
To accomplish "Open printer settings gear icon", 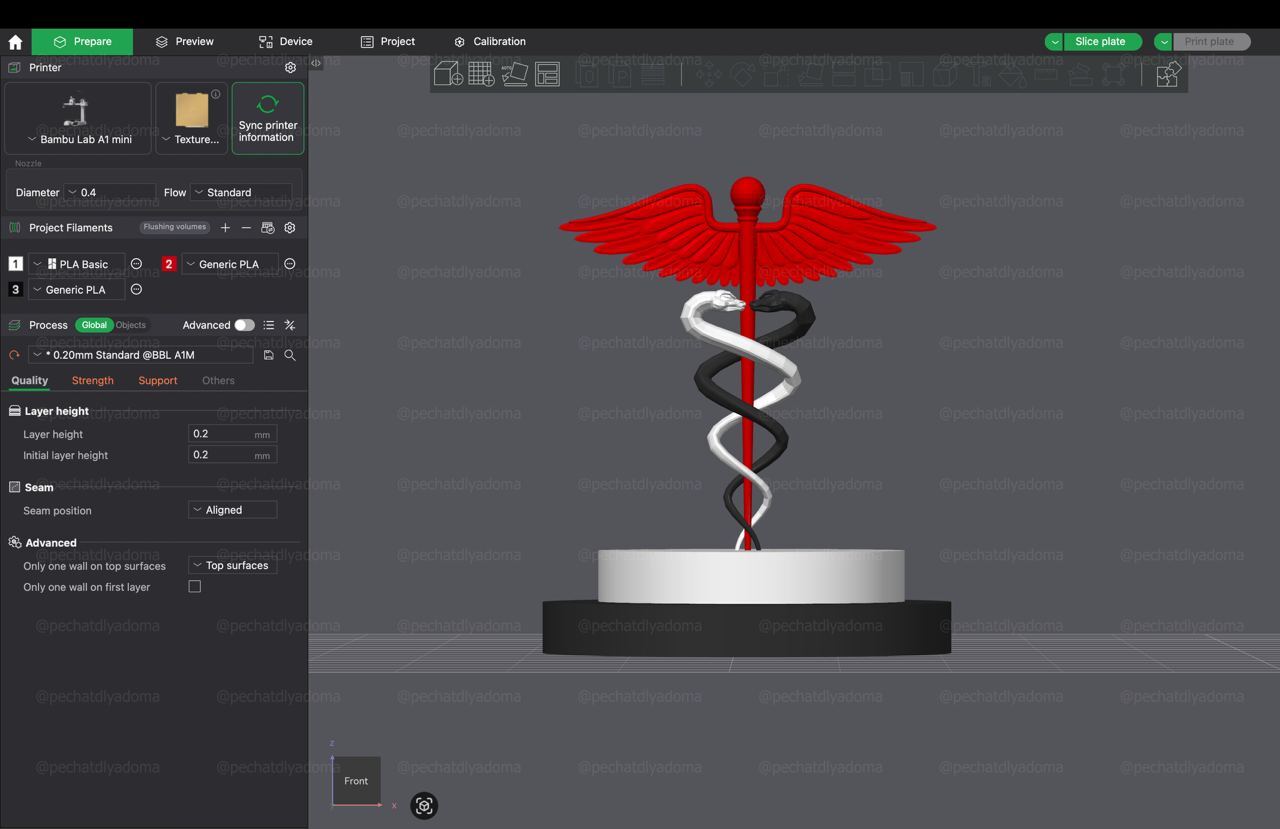I will [x=290, y=68].
